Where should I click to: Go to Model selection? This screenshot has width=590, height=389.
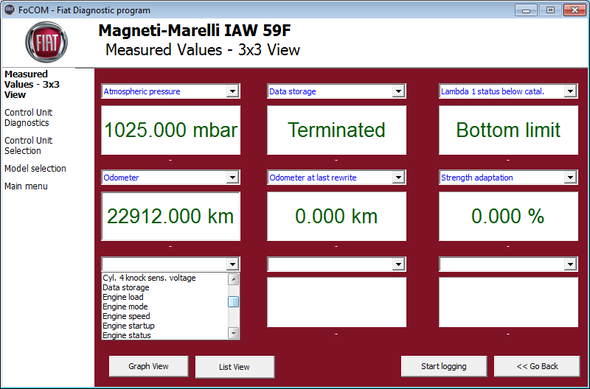(x=35, y=168)
